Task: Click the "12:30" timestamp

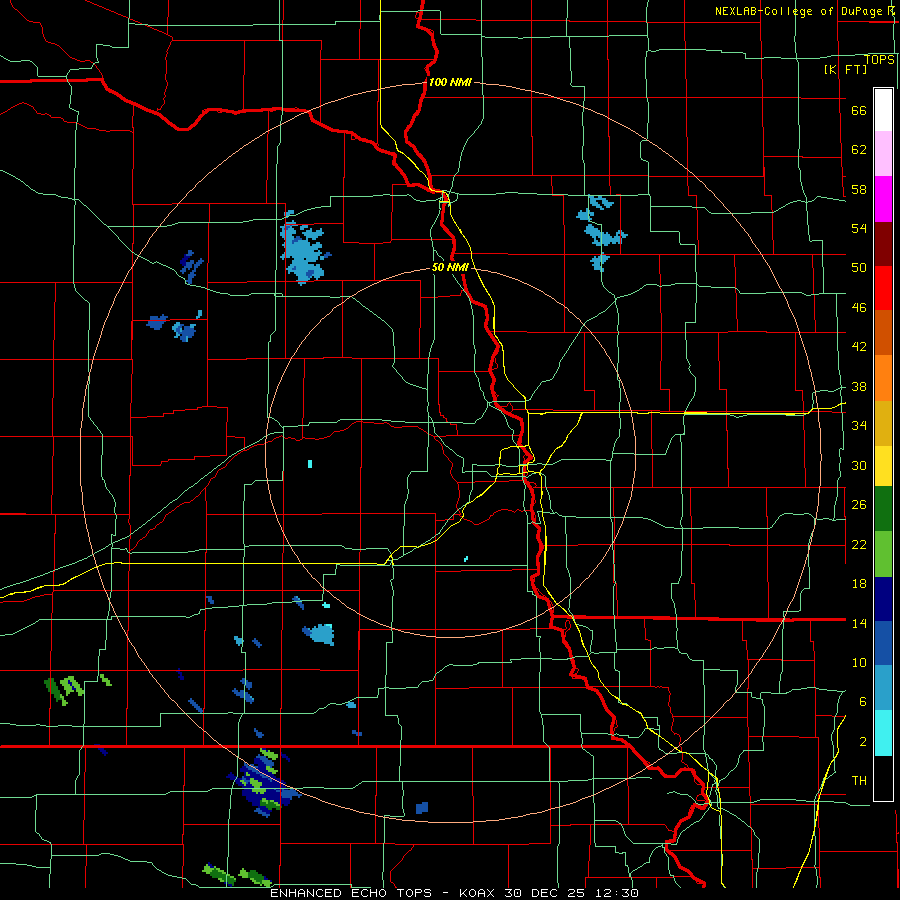Action: [616, 893]
